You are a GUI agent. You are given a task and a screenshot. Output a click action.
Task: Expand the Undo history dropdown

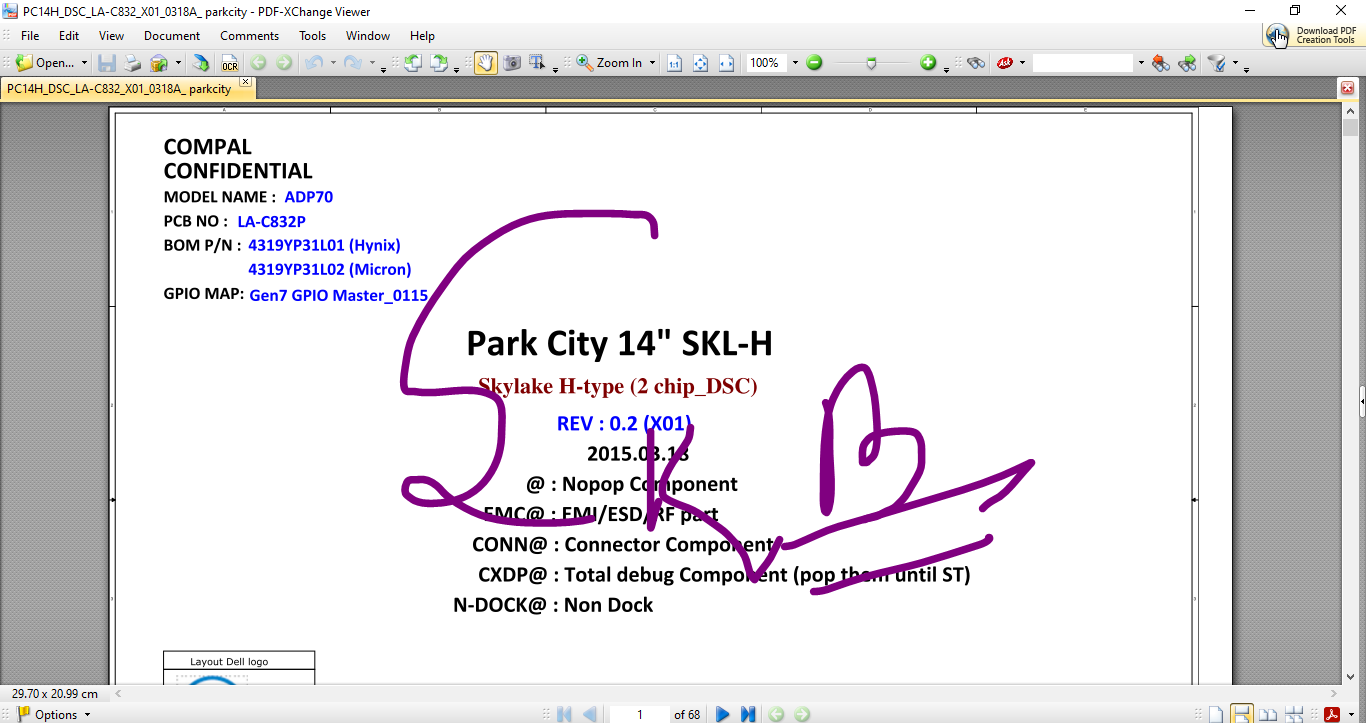coord(331,63)
